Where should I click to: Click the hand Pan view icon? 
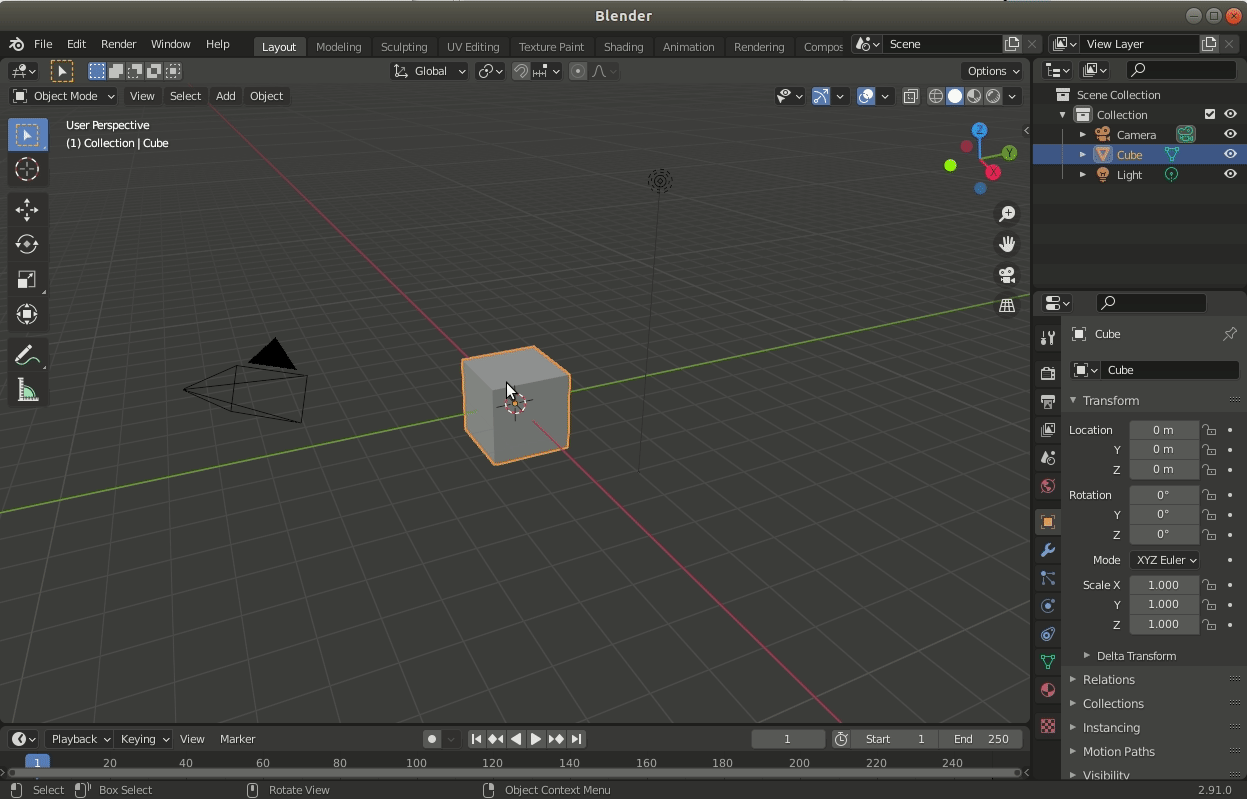click(x=1007, y=244)
